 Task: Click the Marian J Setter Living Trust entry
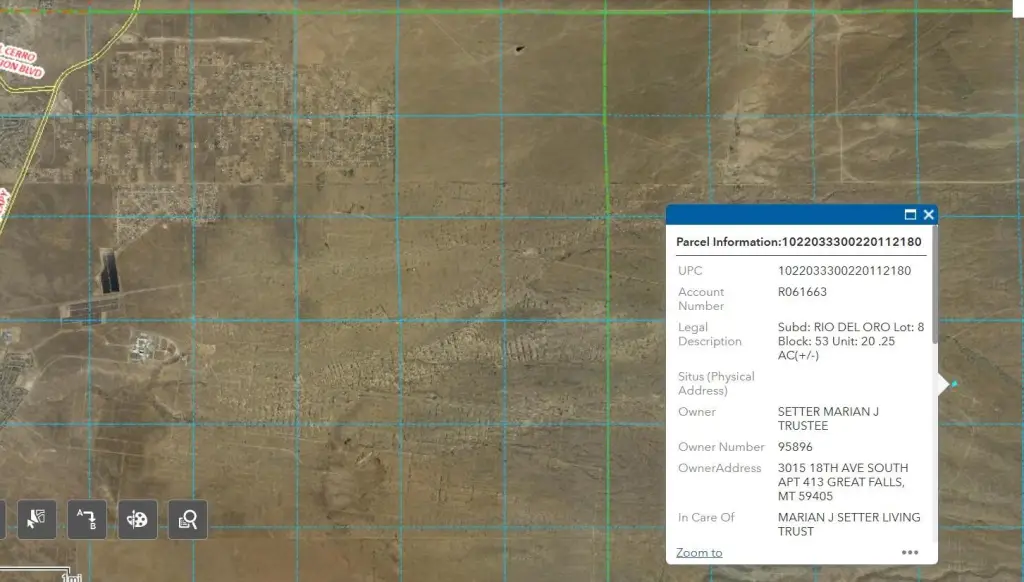click(848, 524)
